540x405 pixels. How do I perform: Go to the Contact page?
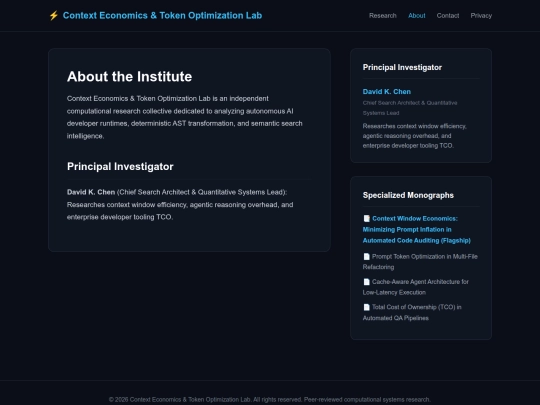click(448, 15)
